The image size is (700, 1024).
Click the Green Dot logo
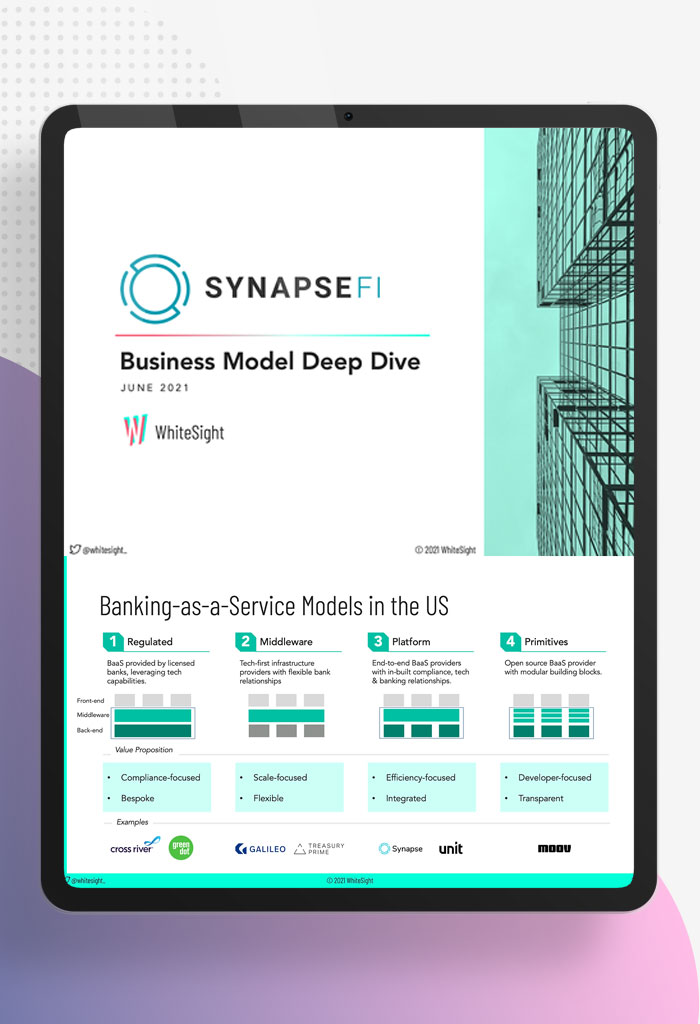(x=181, y=848)
